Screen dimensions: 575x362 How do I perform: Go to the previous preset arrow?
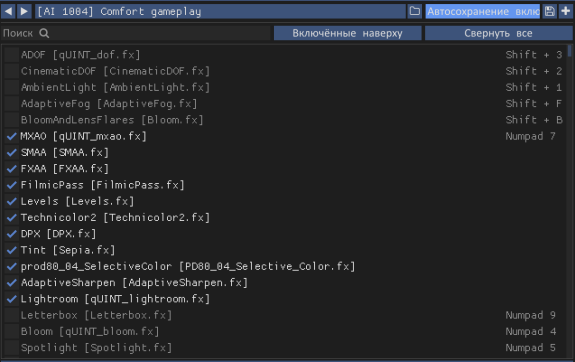click(8, 11)
